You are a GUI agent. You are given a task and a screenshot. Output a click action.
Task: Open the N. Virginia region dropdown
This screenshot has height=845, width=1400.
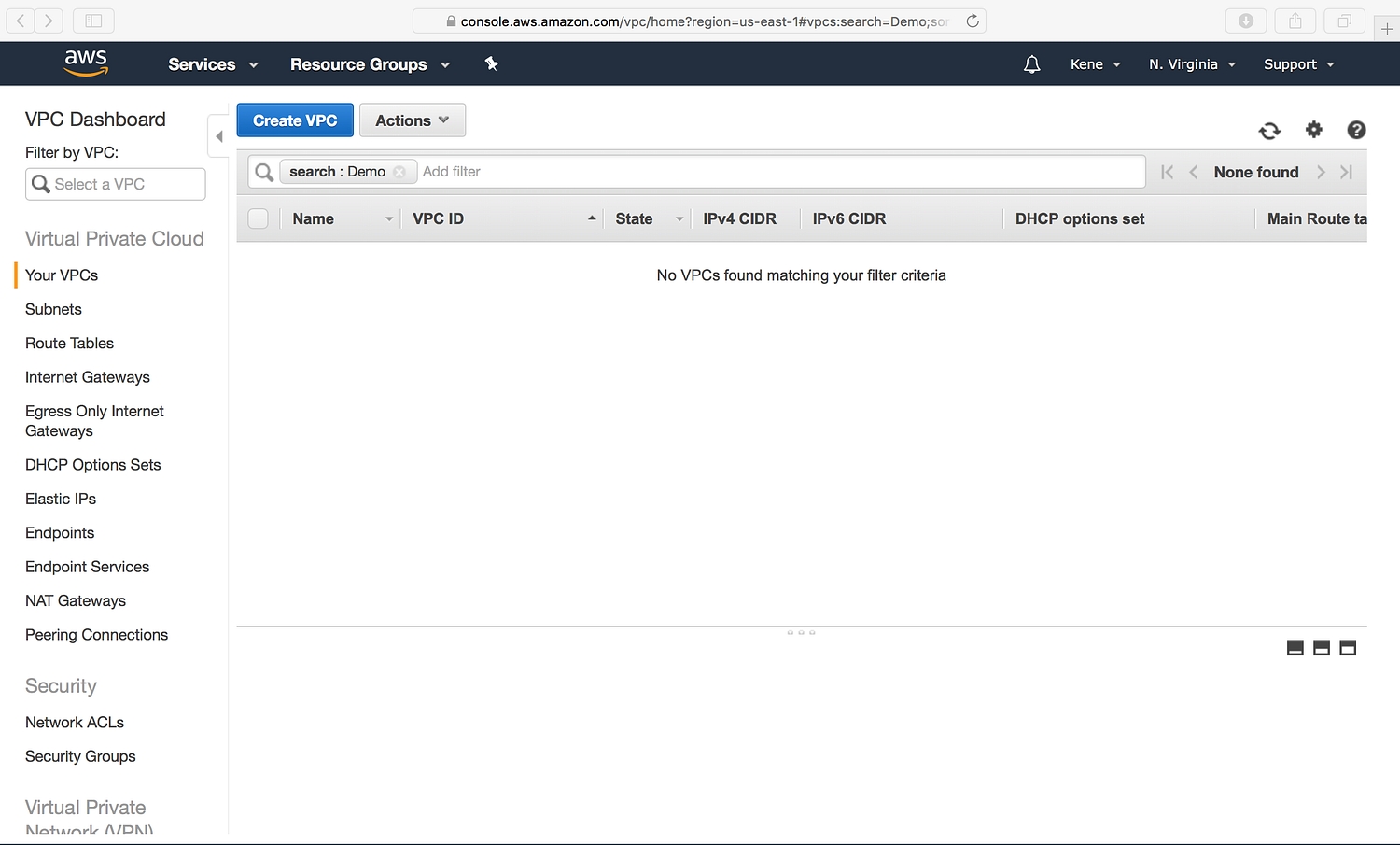[1192, 64]
